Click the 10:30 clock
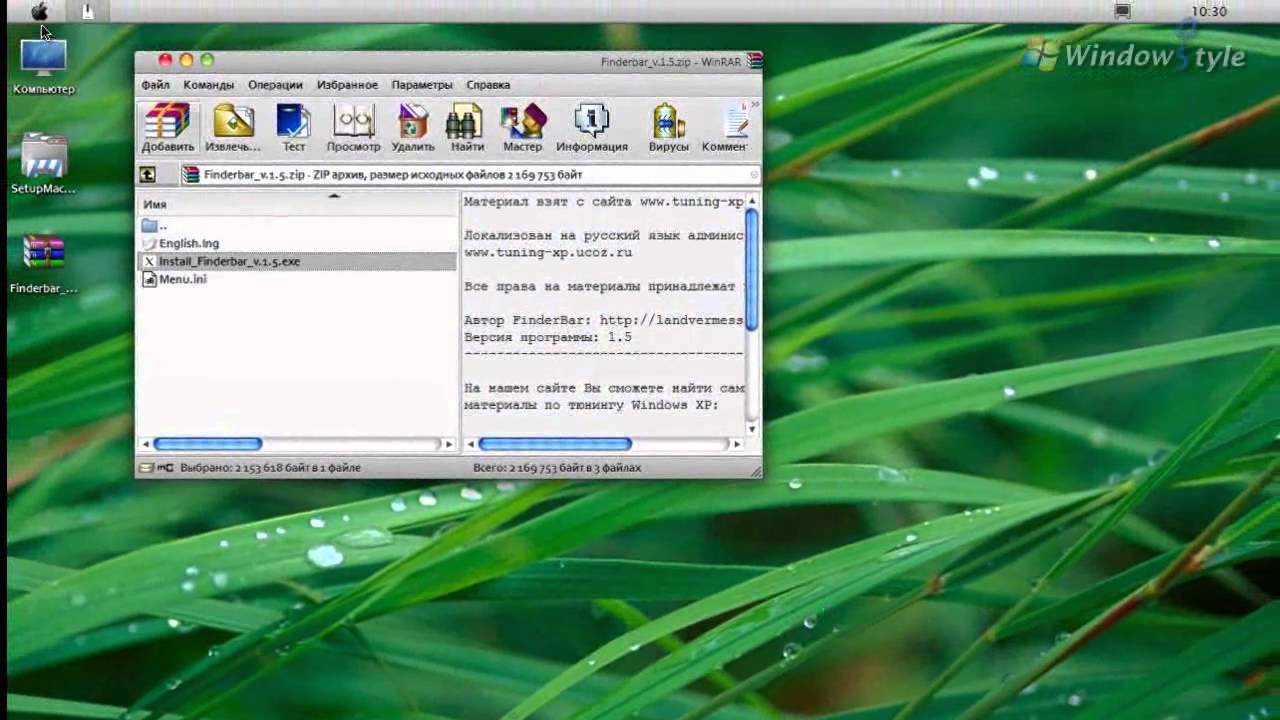 tap(1209, 11)
